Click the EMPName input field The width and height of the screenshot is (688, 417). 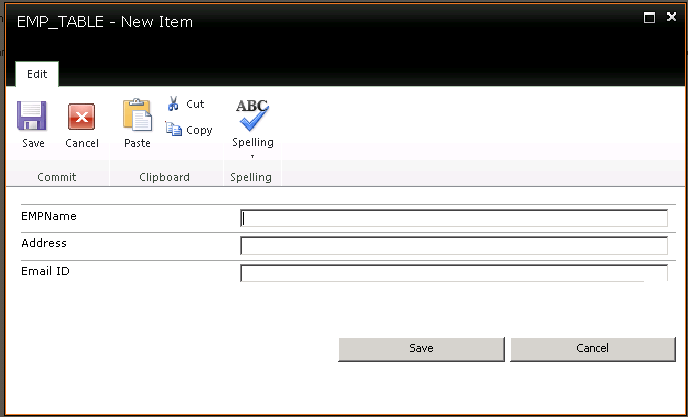pos(454,218)
